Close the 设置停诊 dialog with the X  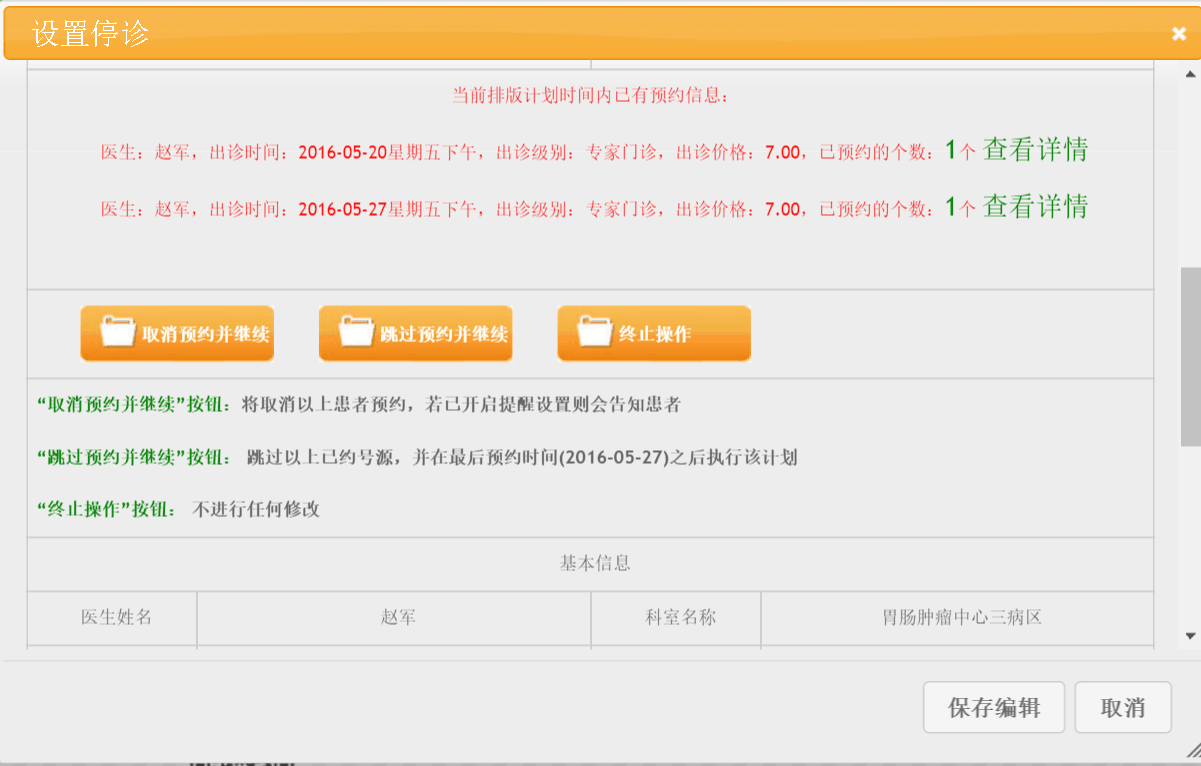(x=1179, y=34)
